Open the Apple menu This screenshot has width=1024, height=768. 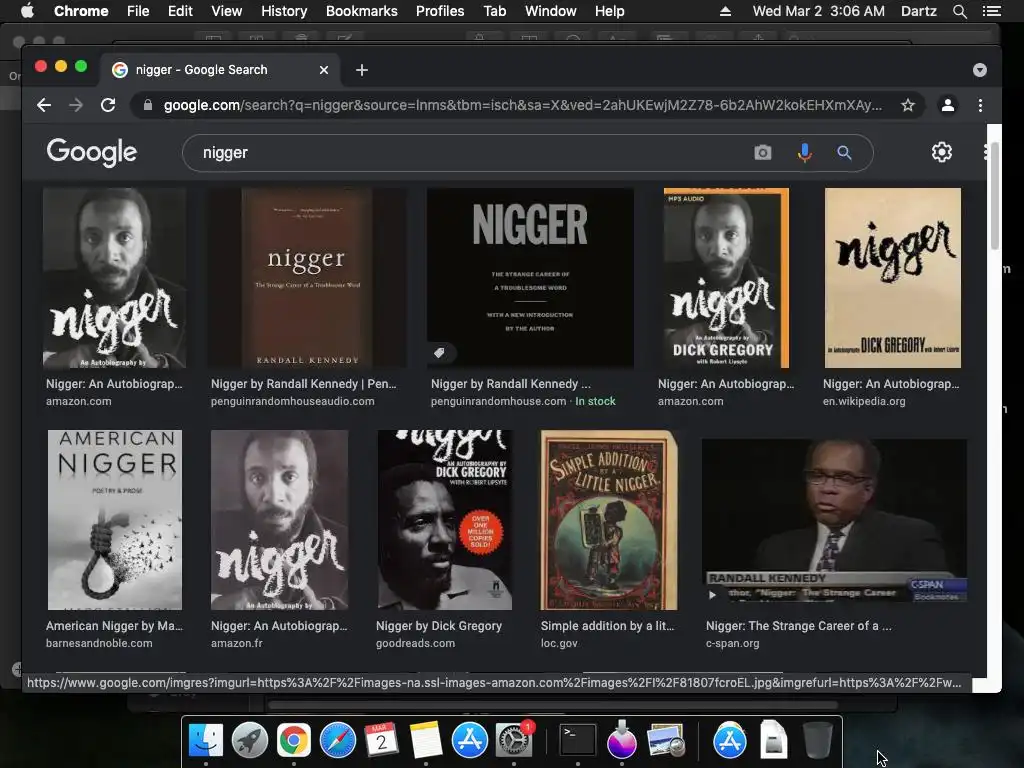pyautogui.click(x=27, y=10)
